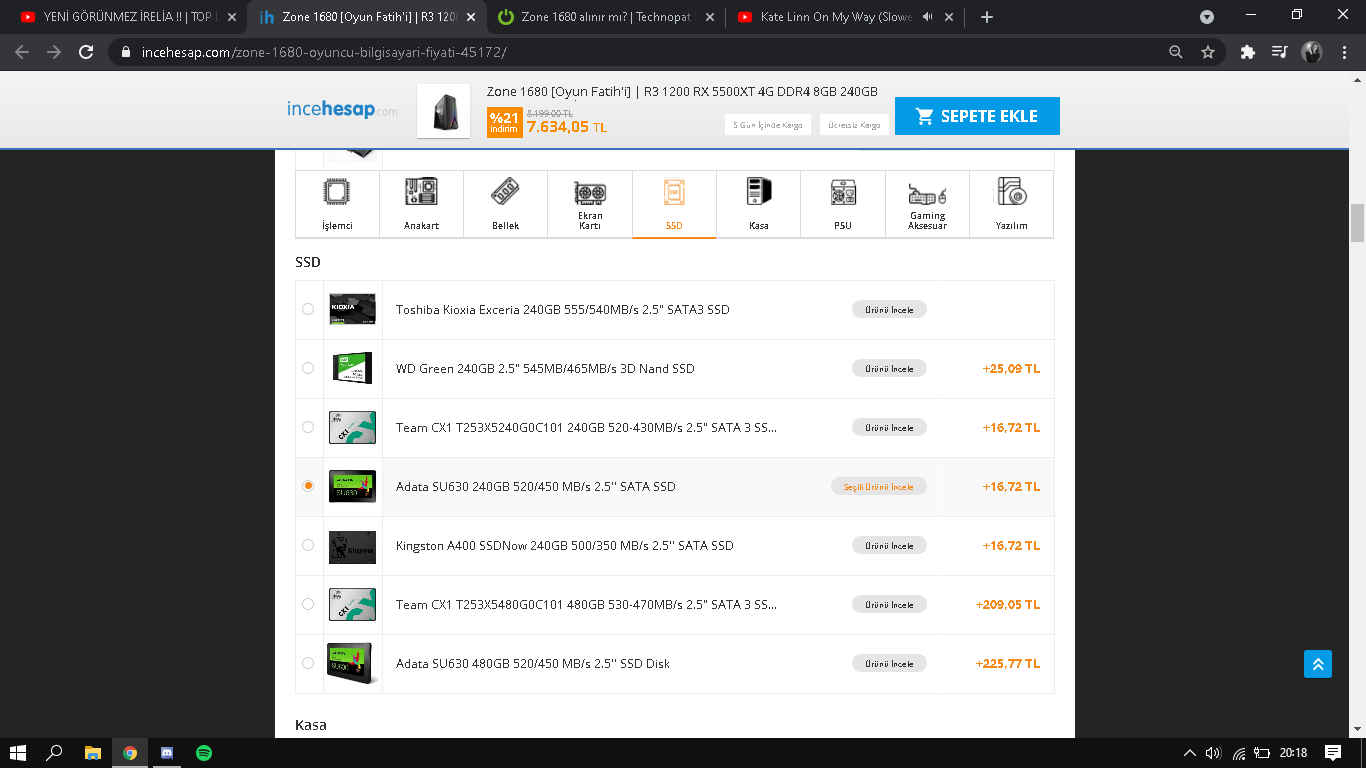Click the Toshiba Kioxia SSD thumbnail
Viewport: 1366px width, 768px height.
[x=352, y=309]
